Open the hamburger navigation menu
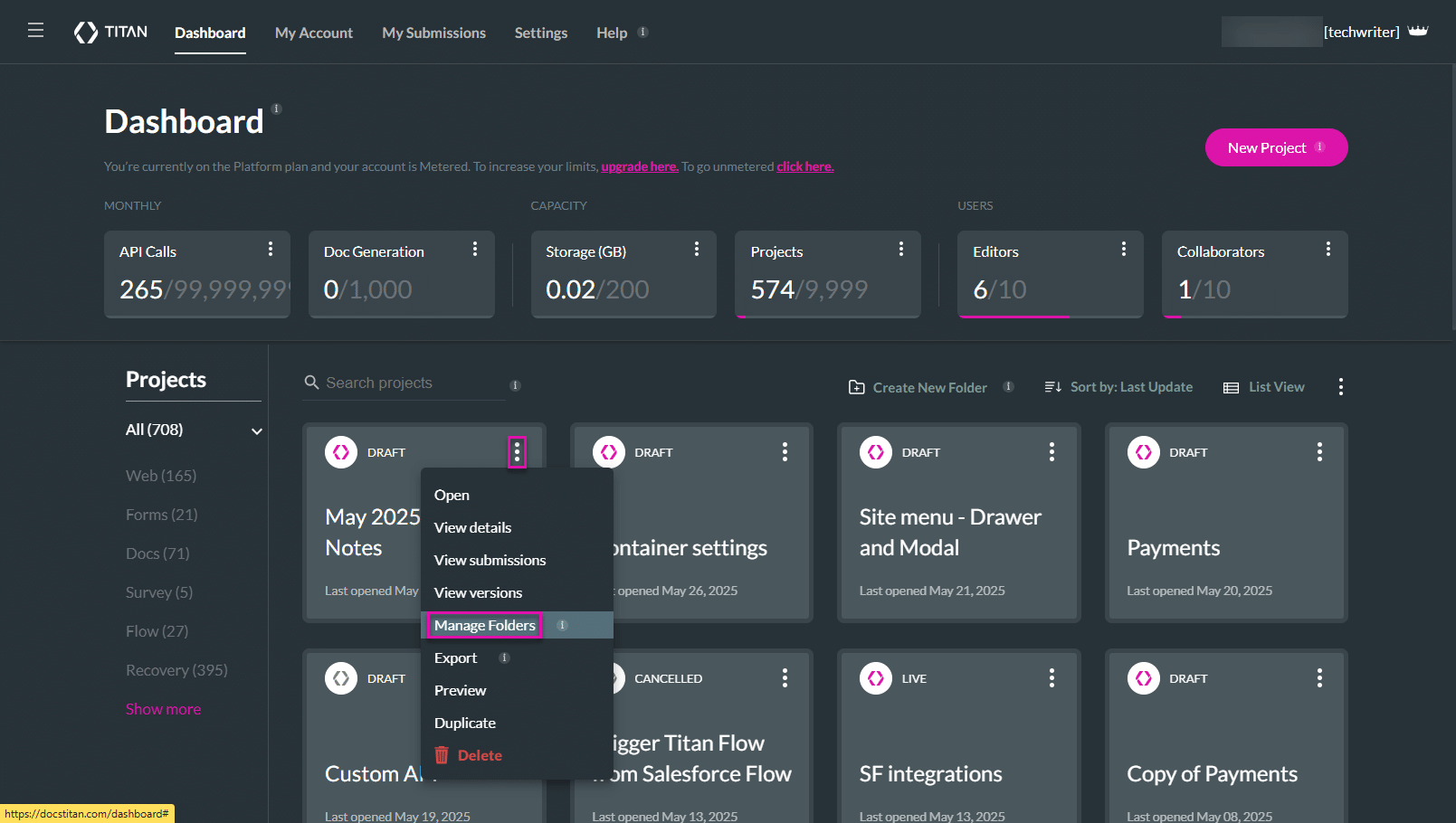 (x=35, y=31)
